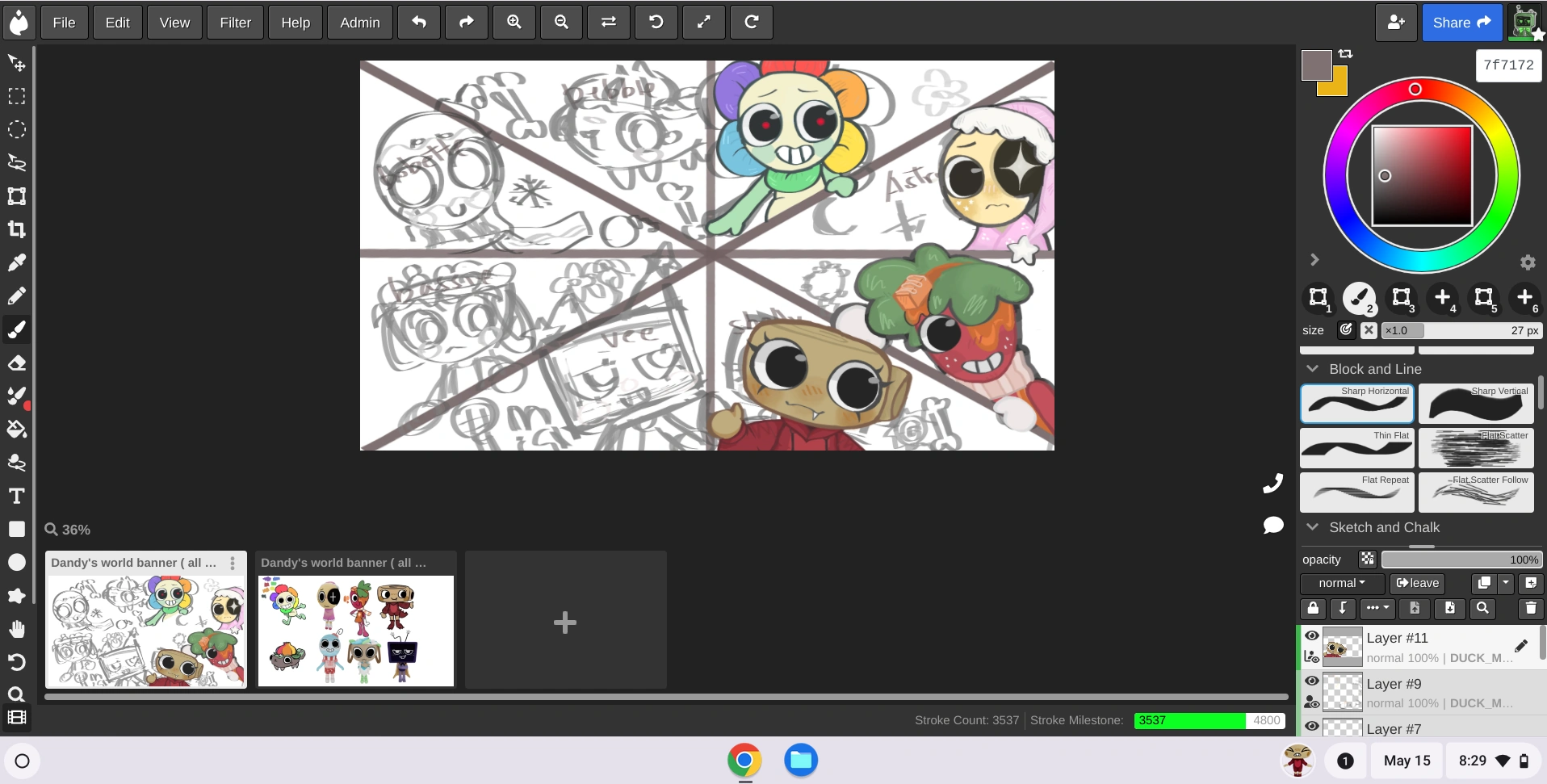Toggle Layer #11 visibility

(1312, 635)
